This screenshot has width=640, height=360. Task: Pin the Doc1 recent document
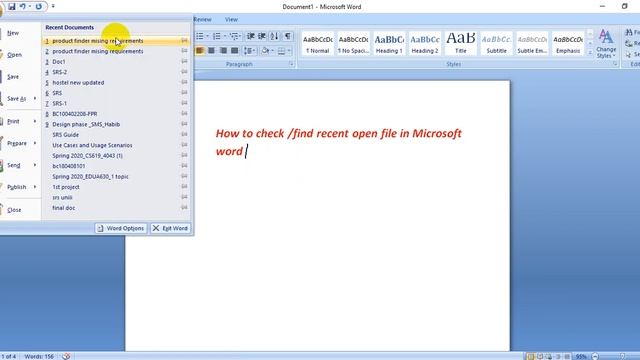click(x=184, y=61)
